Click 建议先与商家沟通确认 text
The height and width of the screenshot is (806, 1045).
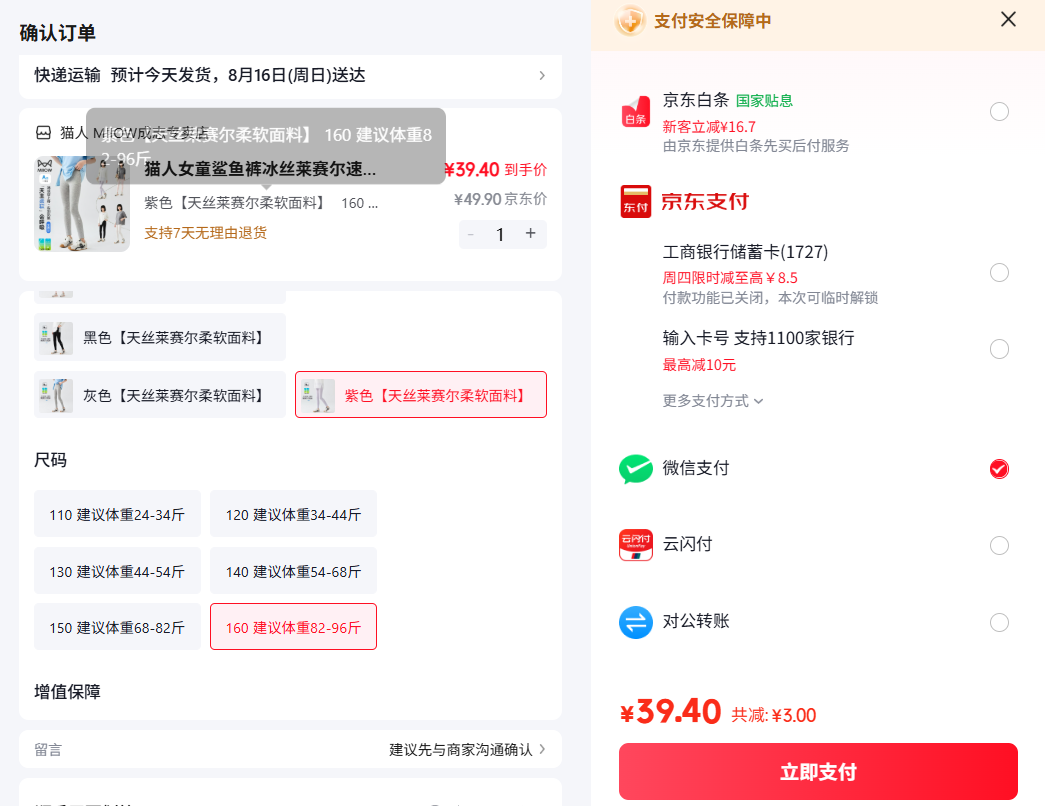pyautogui.click(x=461, y=749)
